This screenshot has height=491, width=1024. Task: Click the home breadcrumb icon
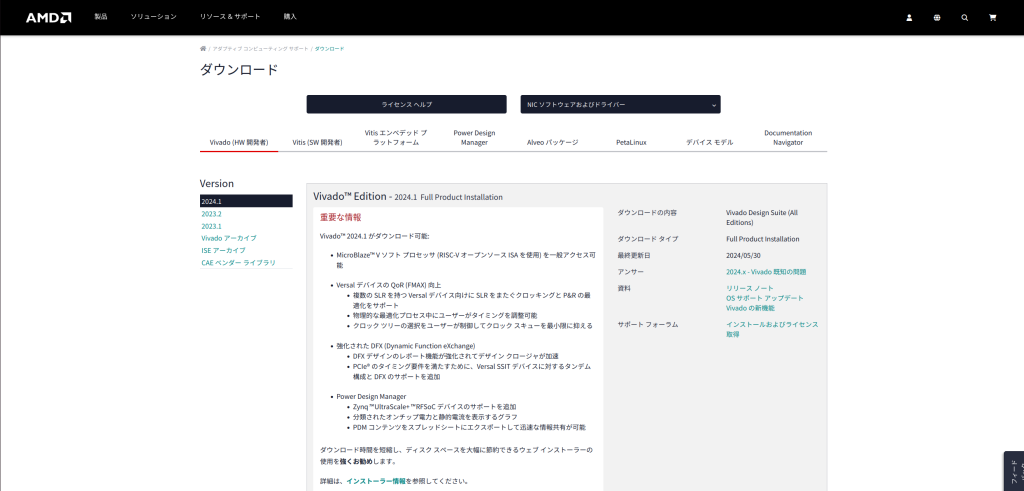pyautogui.click(x=203, y=48)
